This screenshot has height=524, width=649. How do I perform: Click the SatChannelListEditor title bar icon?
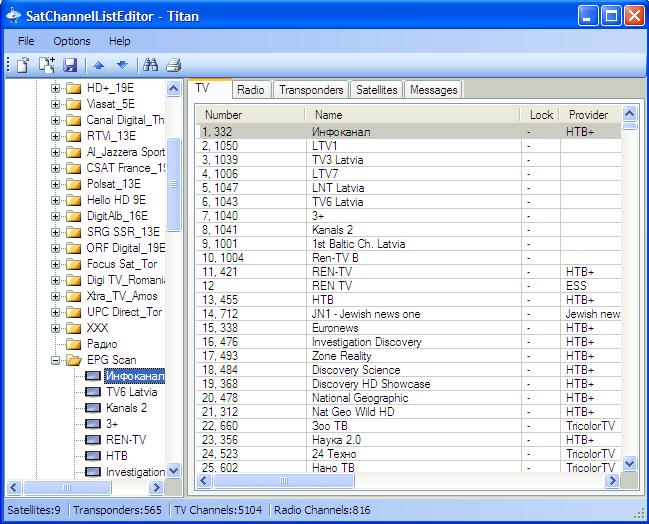click(13, 15)
